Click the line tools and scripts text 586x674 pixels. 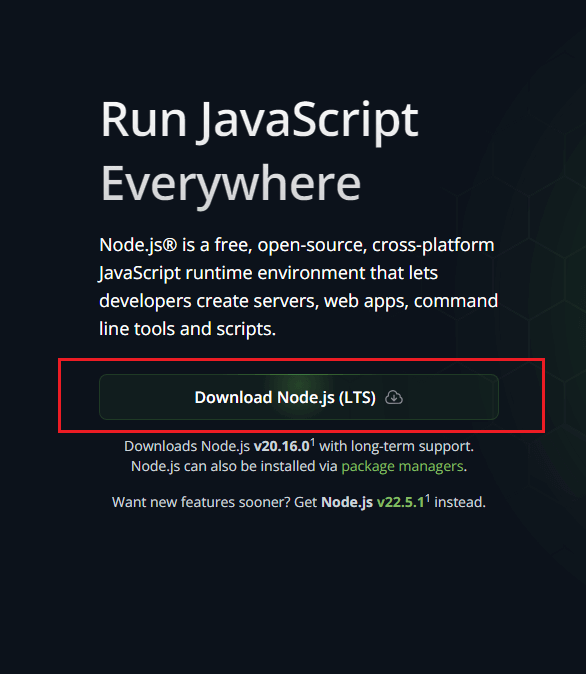tap(187, 329)
